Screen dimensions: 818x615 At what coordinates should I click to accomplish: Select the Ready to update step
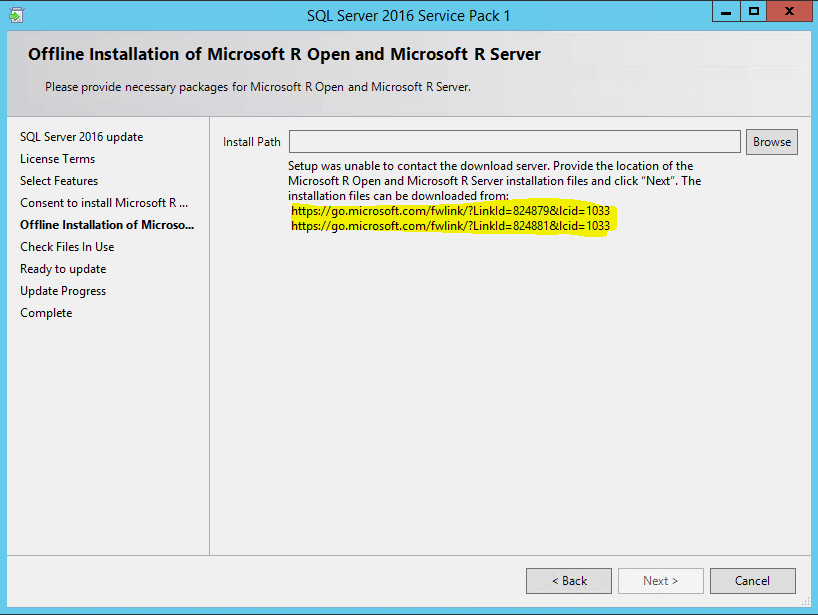[63, 269]
